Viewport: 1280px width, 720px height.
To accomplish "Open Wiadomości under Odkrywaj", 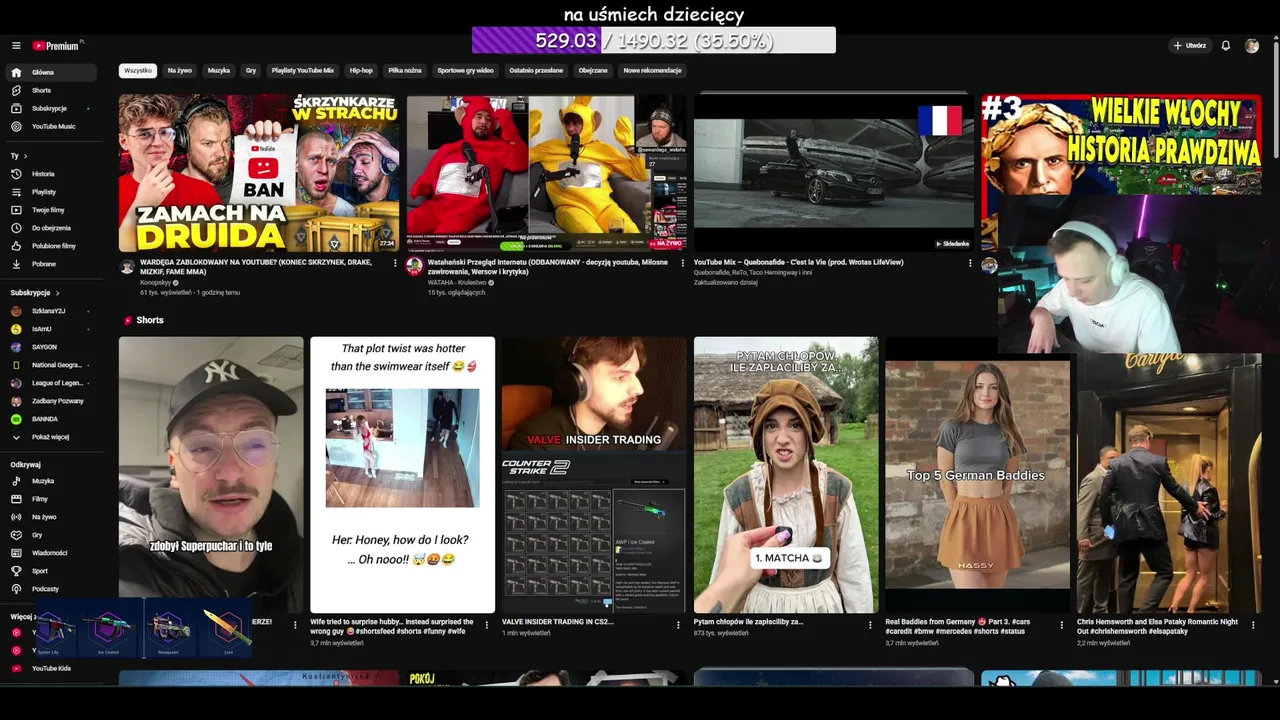I will point(52,553).
